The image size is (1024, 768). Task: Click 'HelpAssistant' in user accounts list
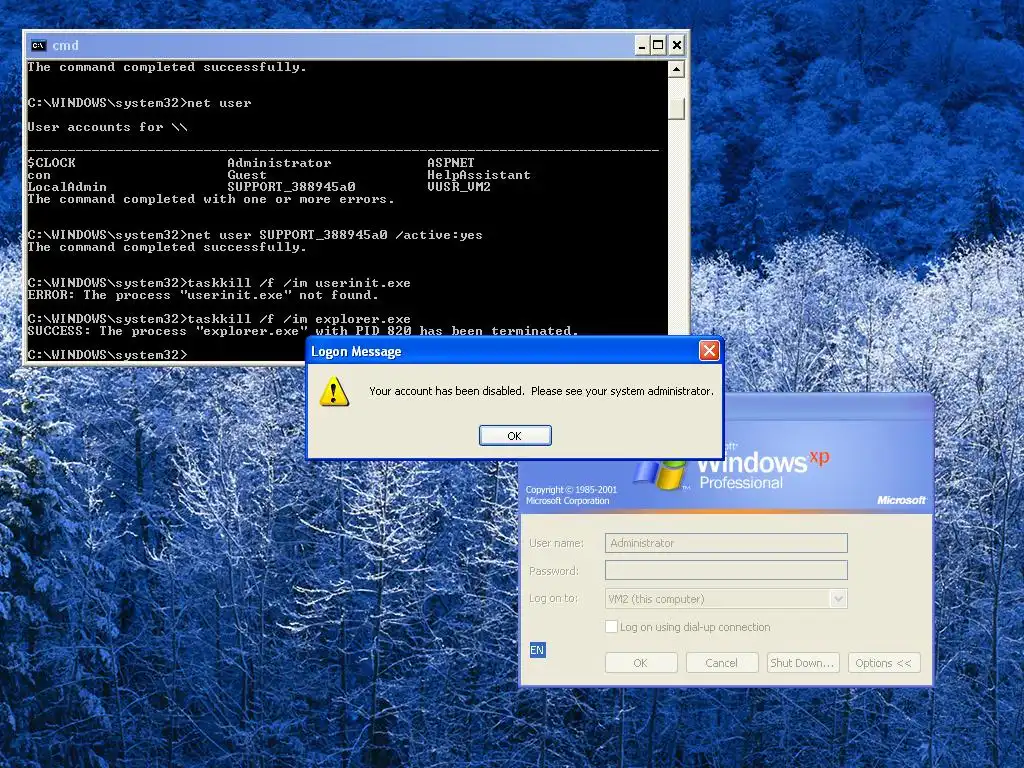pos(479,175)
